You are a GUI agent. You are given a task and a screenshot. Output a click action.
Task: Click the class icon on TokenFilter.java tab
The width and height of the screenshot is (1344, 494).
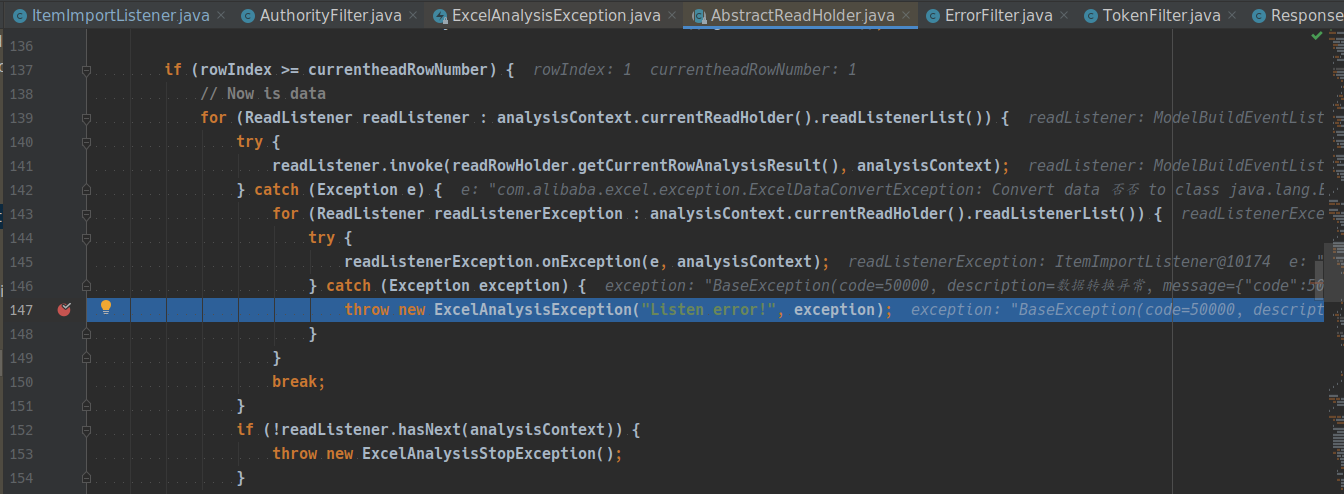click(x=1089, y=16)
